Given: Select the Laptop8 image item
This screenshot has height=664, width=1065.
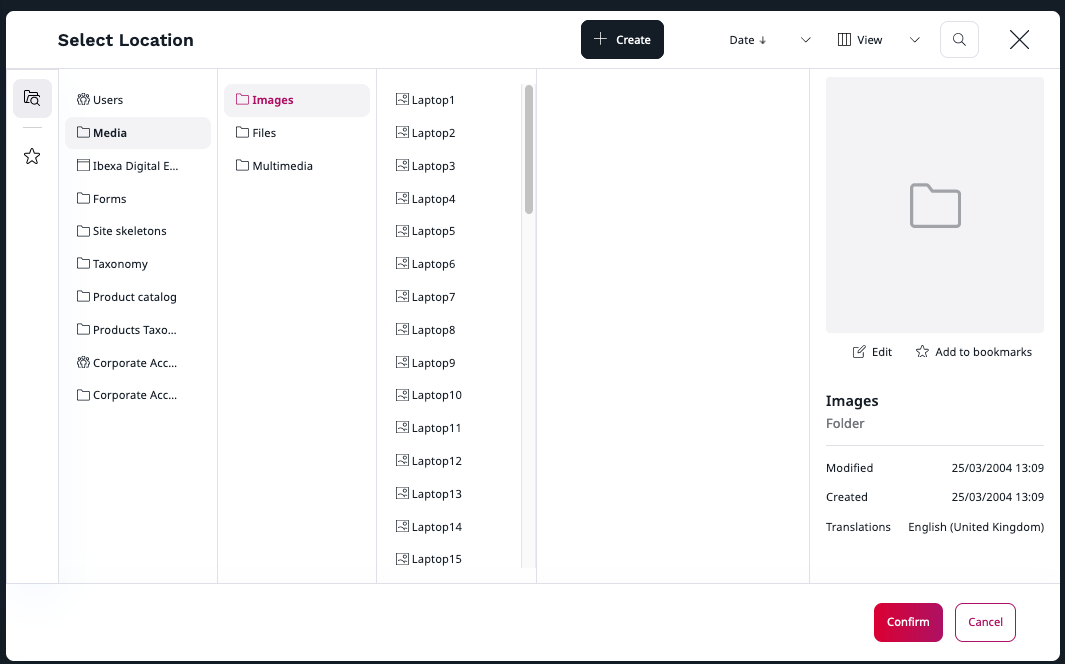Looking at the screenshot, I should click(433, 330).
